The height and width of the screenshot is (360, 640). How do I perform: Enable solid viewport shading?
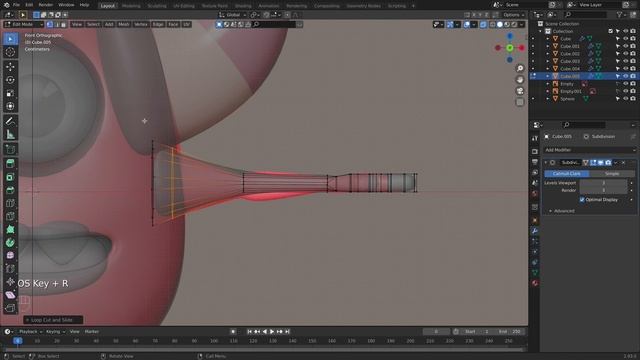tap(500, 24)
